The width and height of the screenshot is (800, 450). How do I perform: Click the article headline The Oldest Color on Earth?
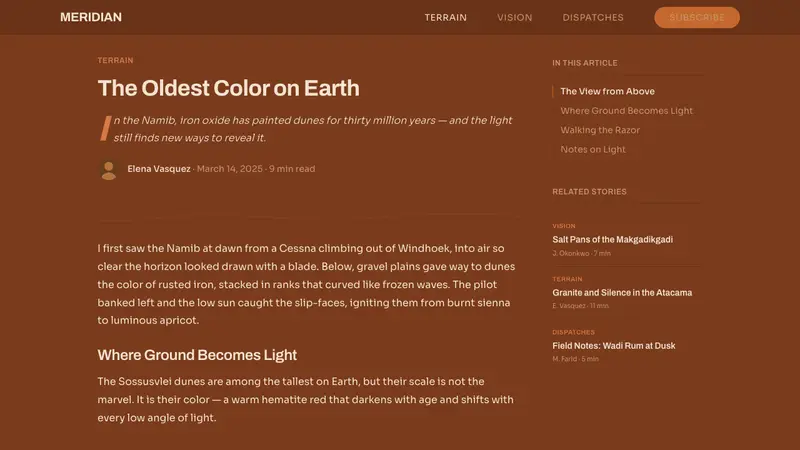tap(229, 88)
